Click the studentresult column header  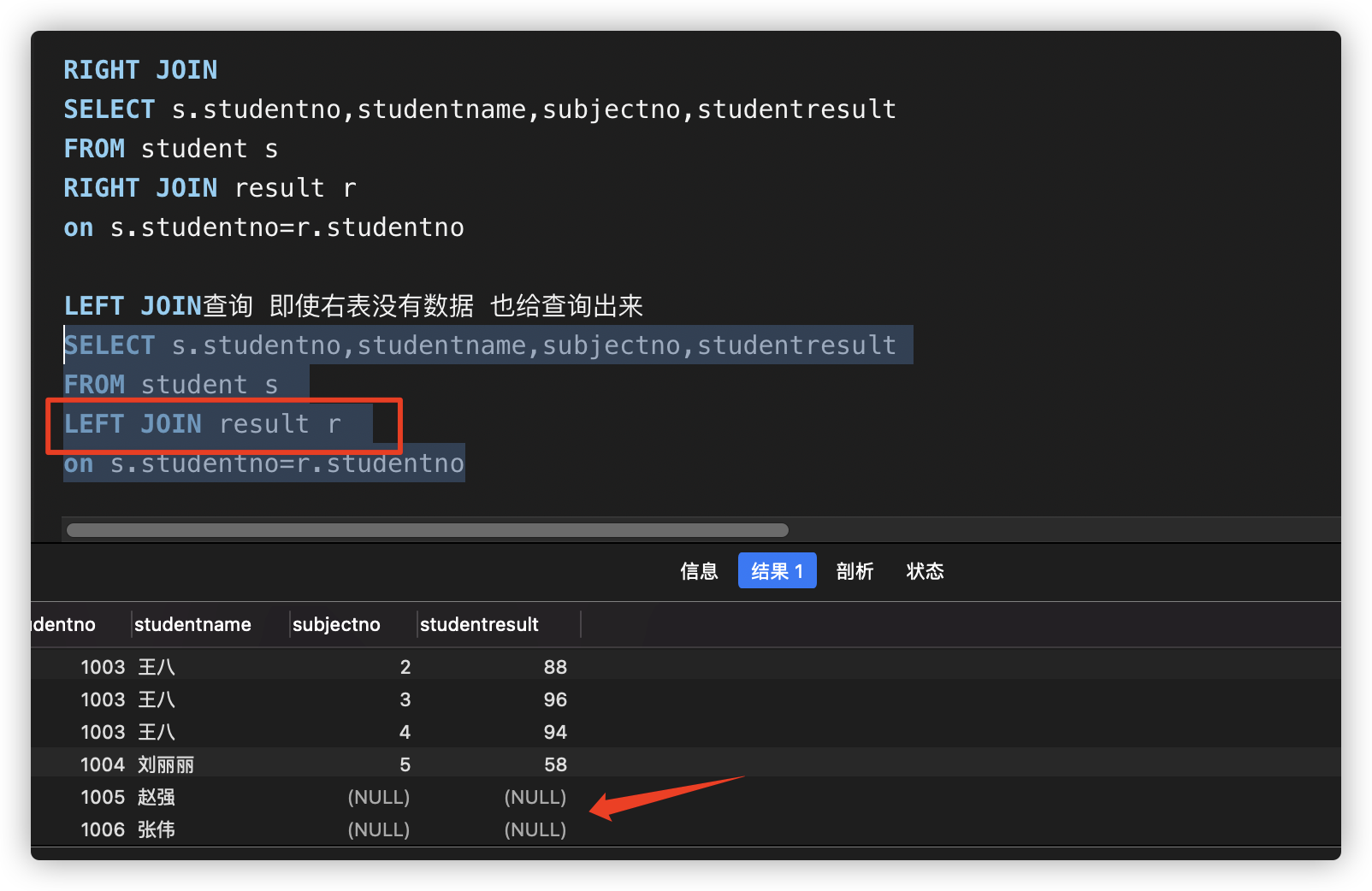click(x=479, y=624)
